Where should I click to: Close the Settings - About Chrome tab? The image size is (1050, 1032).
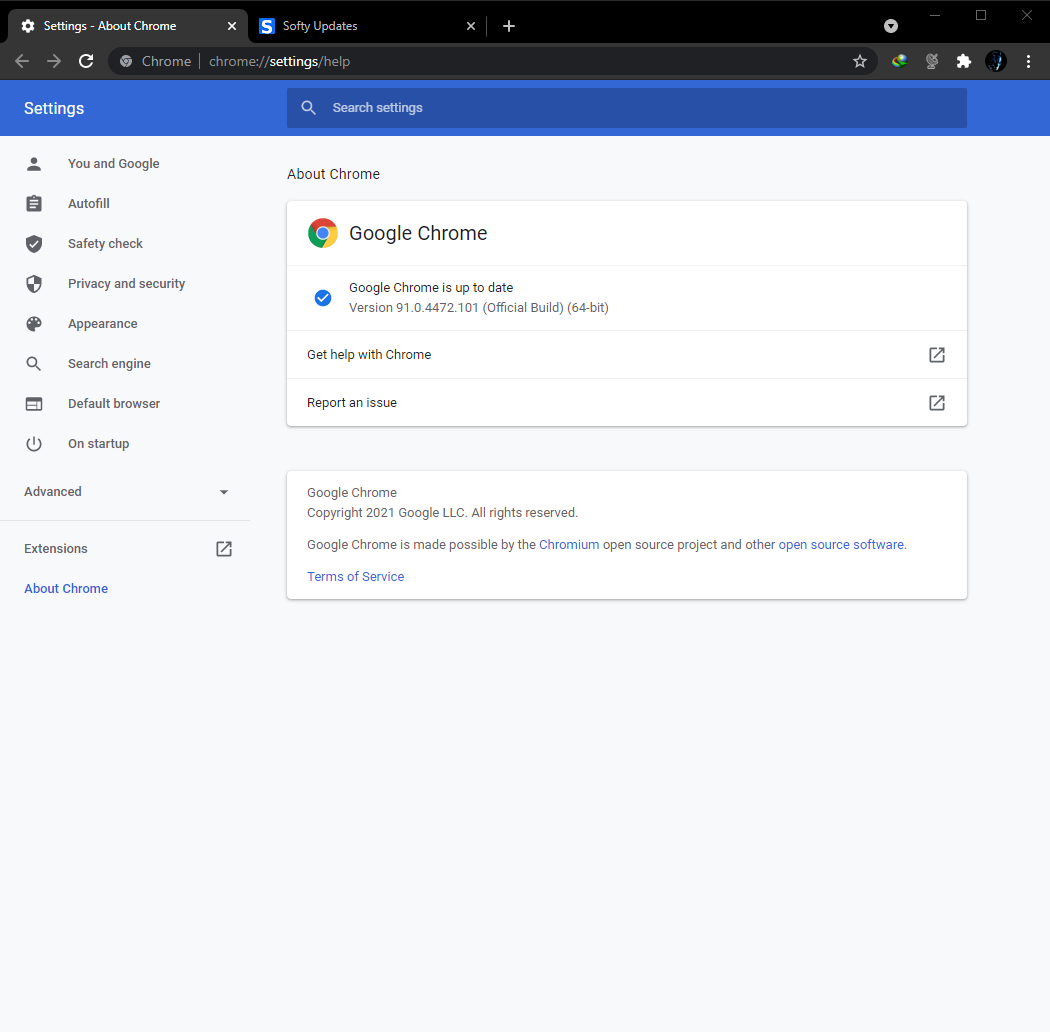[x=232, y=26]
